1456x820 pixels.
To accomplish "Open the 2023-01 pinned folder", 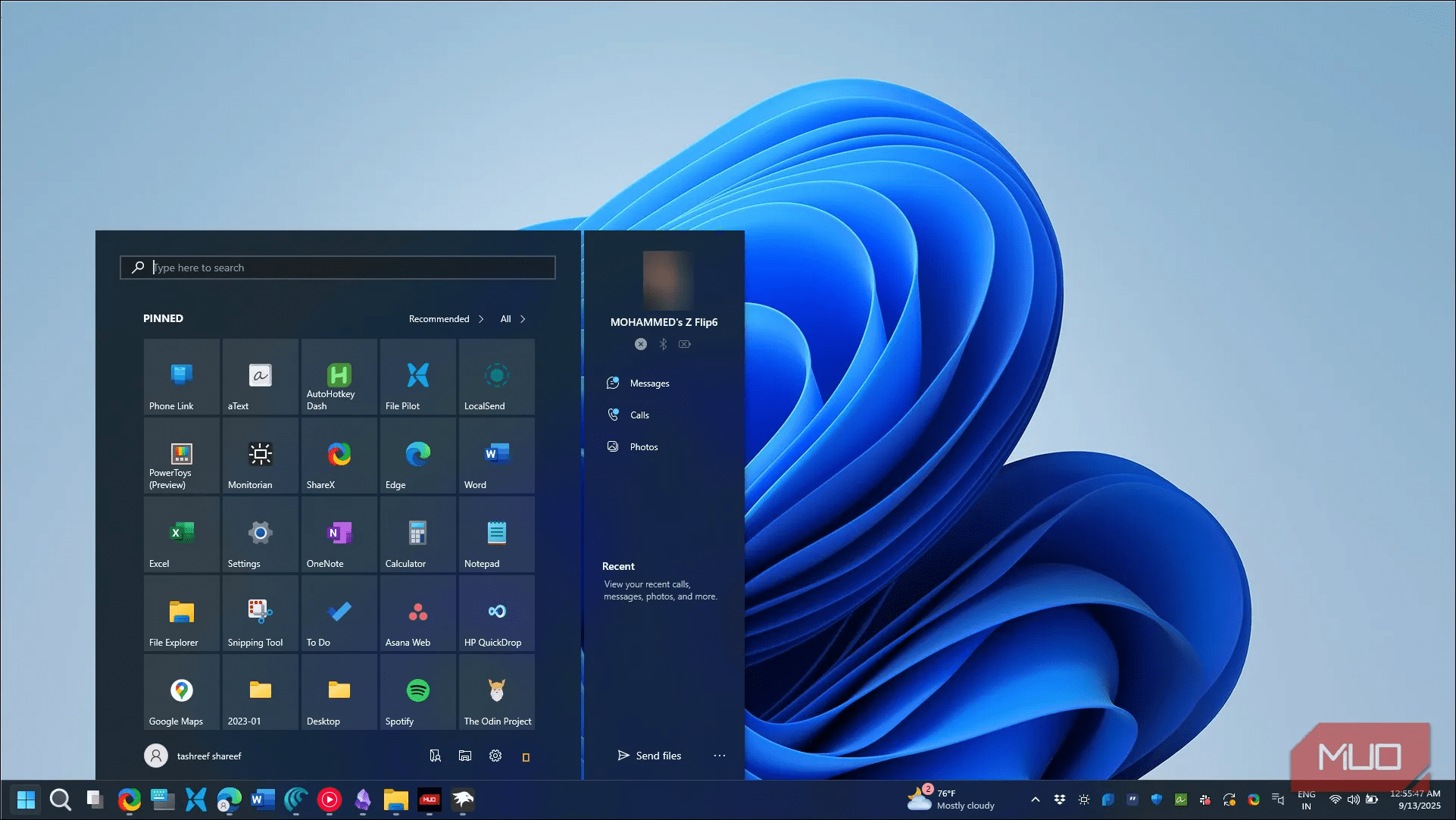I will pyautogui.click(x=261, y=692).
